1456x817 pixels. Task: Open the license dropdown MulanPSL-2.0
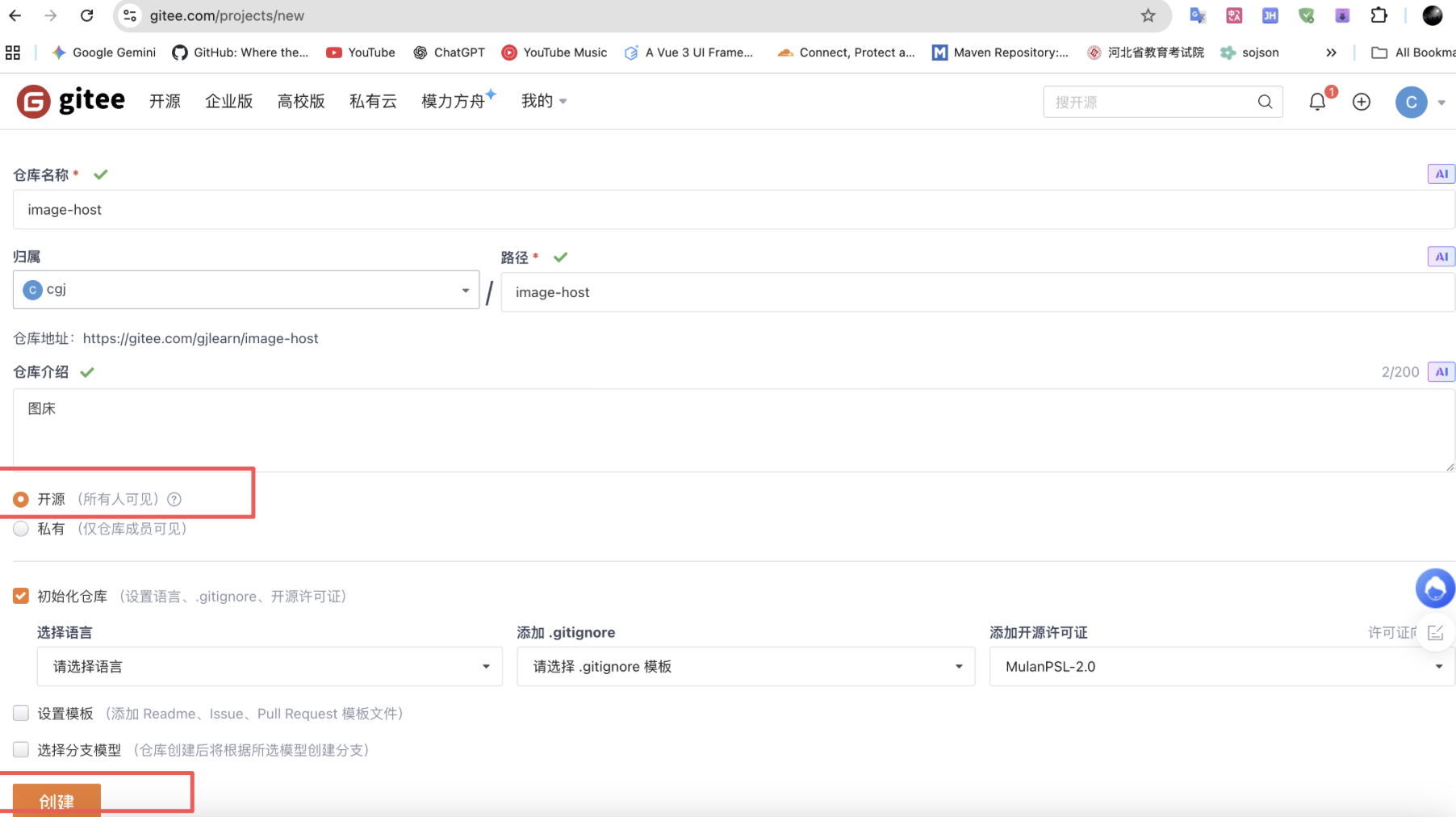[1222, 667]
